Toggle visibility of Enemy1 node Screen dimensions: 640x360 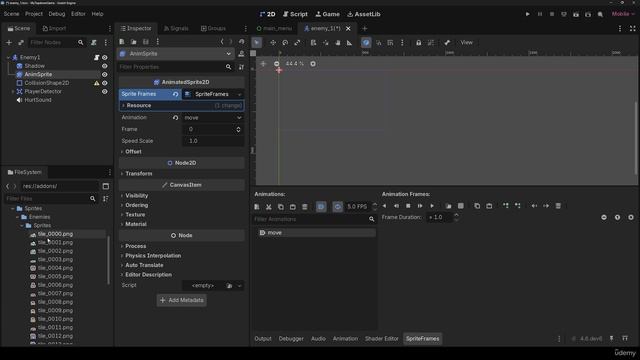[105, 58]
